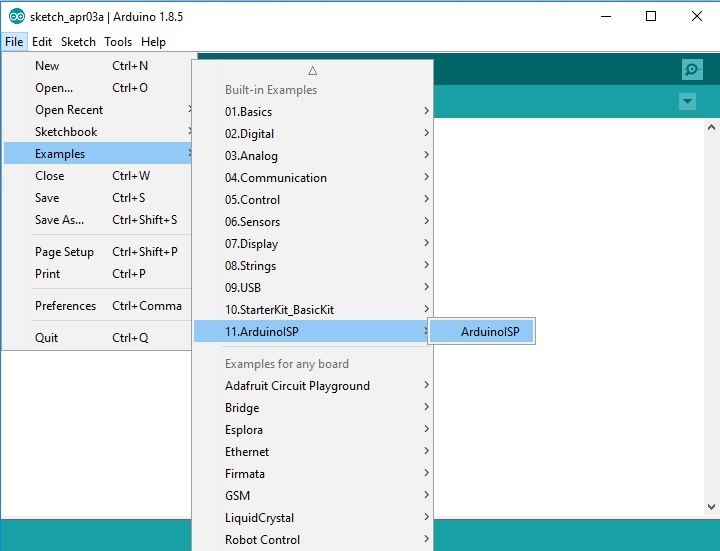Expand the LiquidCrystal library examples

pyautogui.click(x=313, y=518)
